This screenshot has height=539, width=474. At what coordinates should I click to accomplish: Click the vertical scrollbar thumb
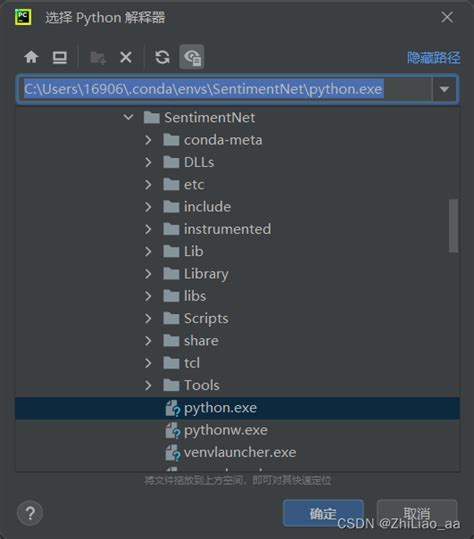453,226
